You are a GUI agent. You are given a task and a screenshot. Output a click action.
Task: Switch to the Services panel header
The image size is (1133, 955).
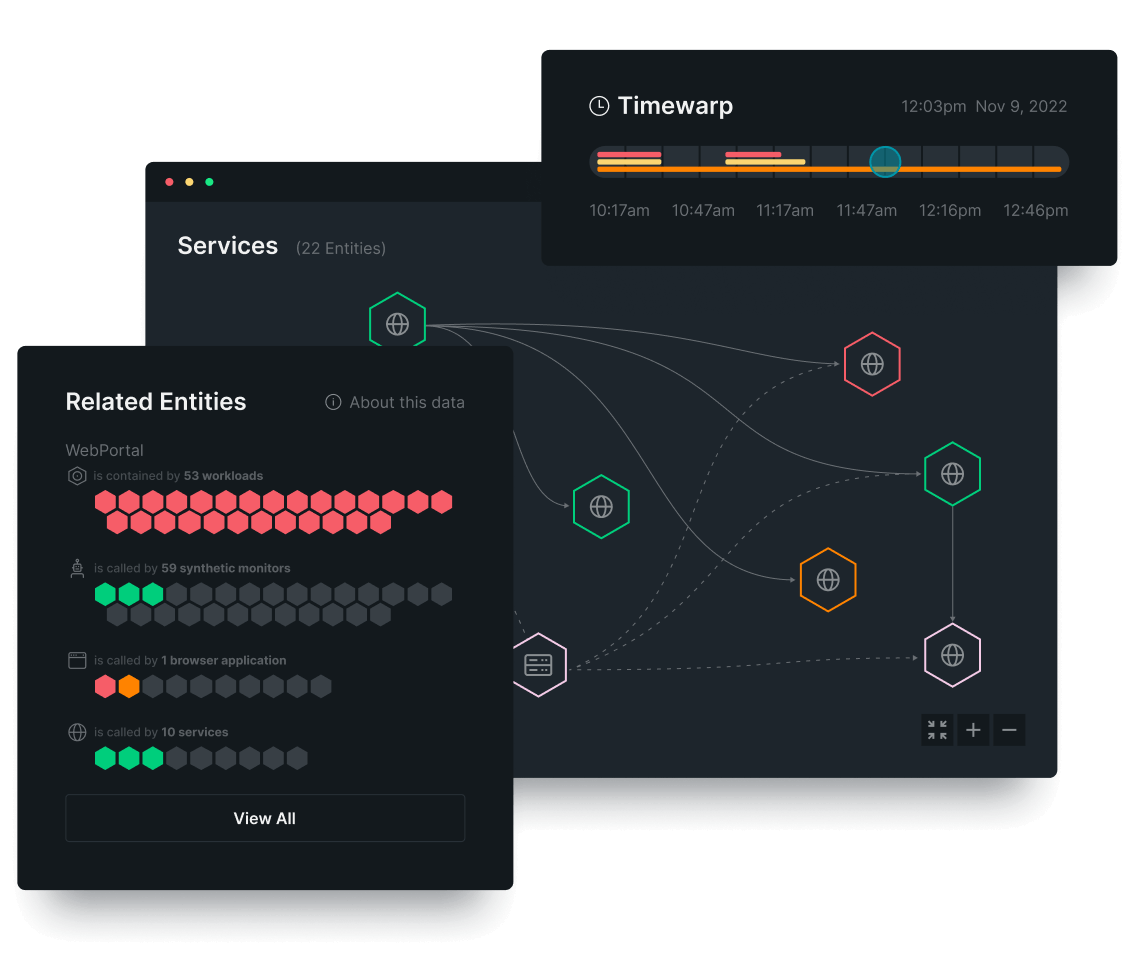click(227, 245)
